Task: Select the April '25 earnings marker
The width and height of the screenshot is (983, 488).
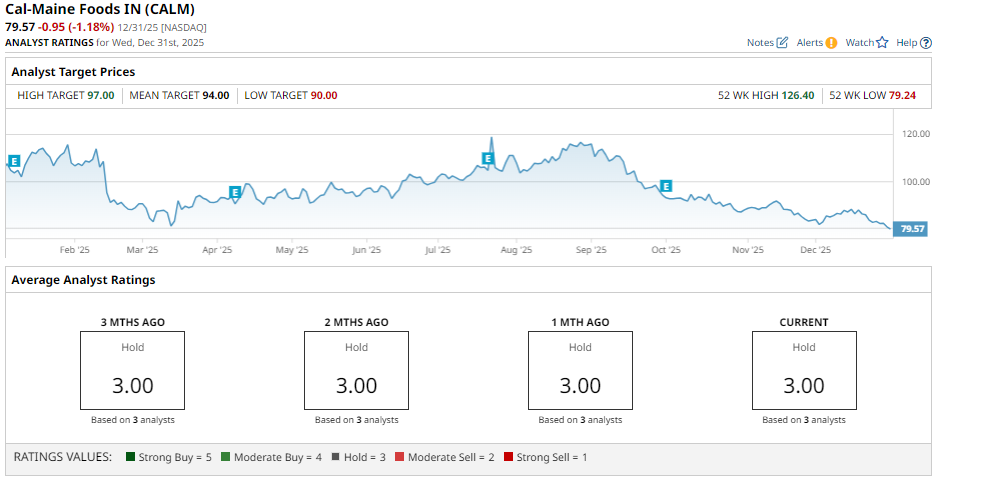Action: point(235,192)
